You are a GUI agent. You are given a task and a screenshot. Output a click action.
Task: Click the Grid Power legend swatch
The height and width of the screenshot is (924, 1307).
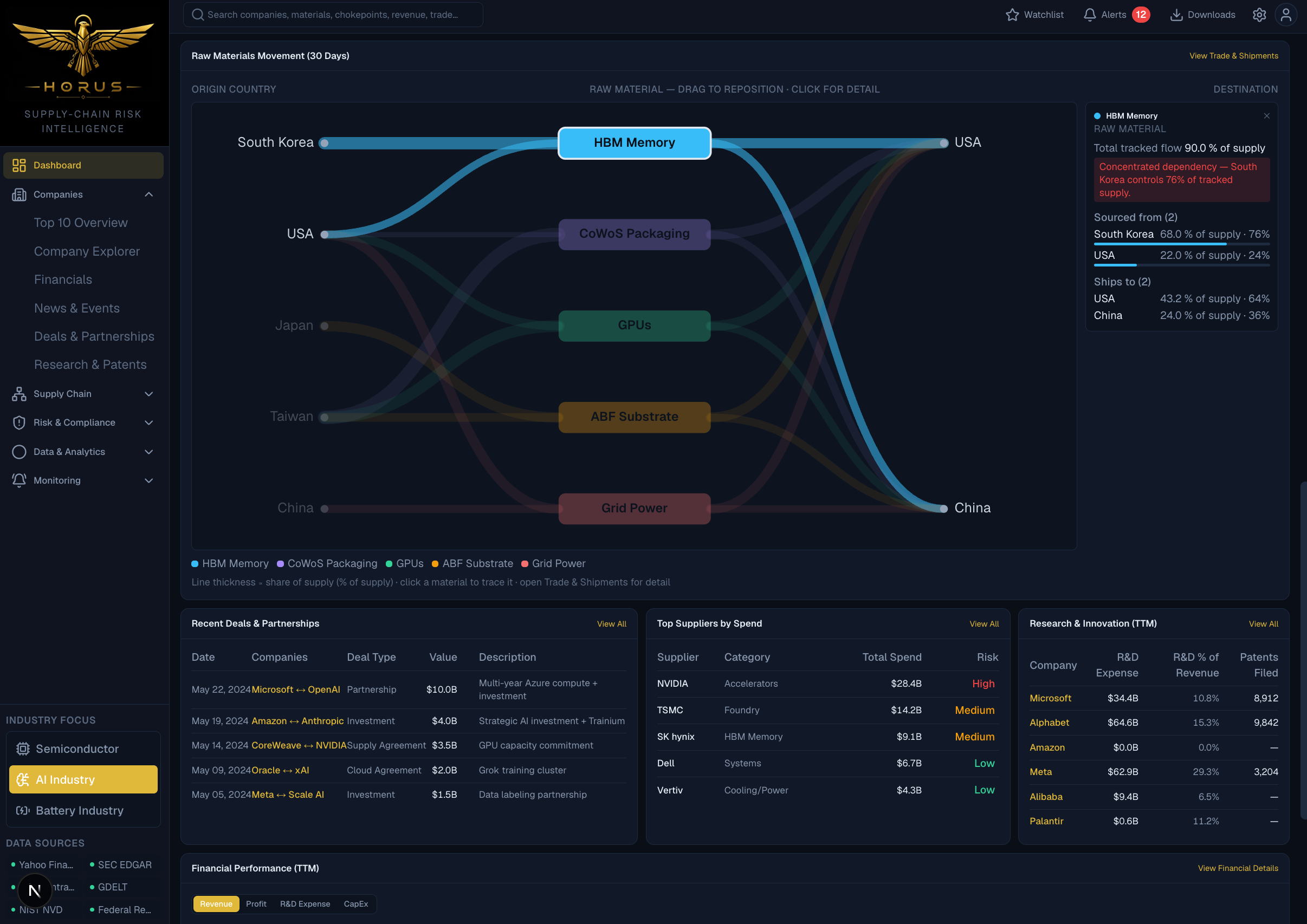(525, 564)
